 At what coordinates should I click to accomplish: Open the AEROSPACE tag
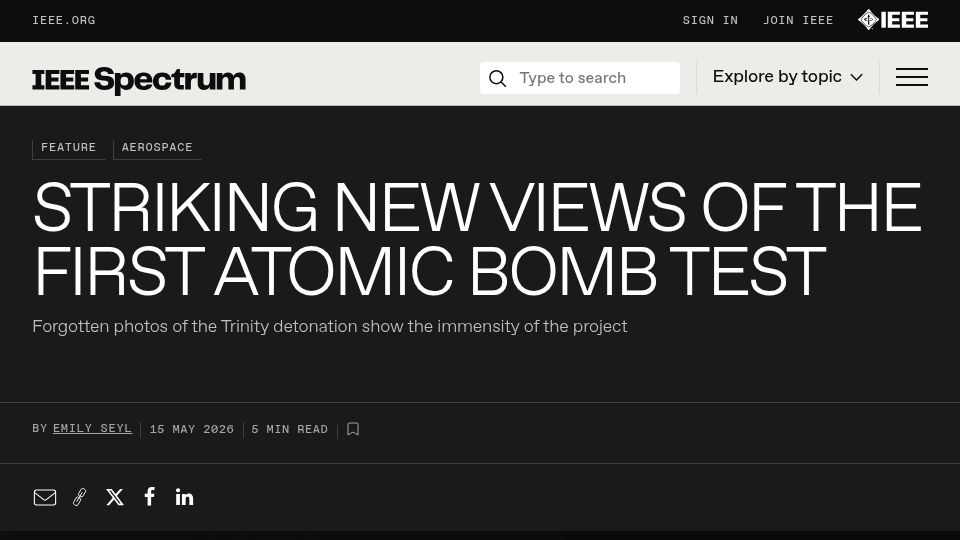[x=157, y=148]
